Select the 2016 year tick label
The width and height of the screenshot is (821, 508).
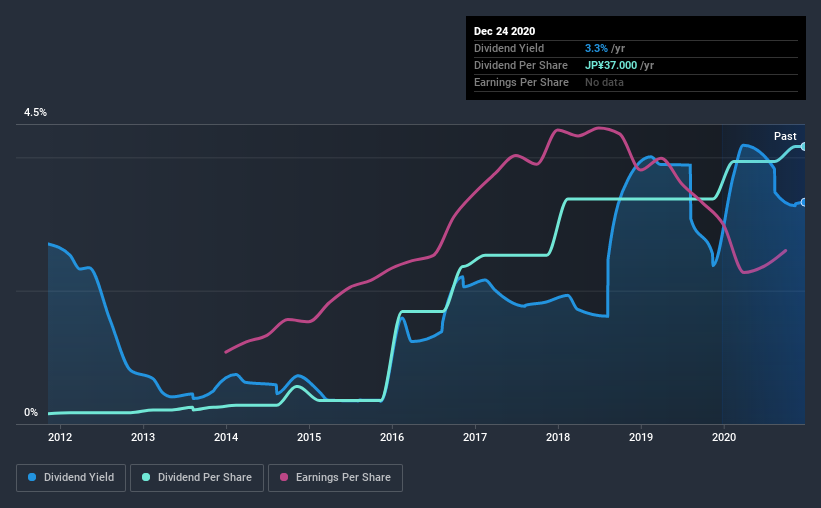392,437
